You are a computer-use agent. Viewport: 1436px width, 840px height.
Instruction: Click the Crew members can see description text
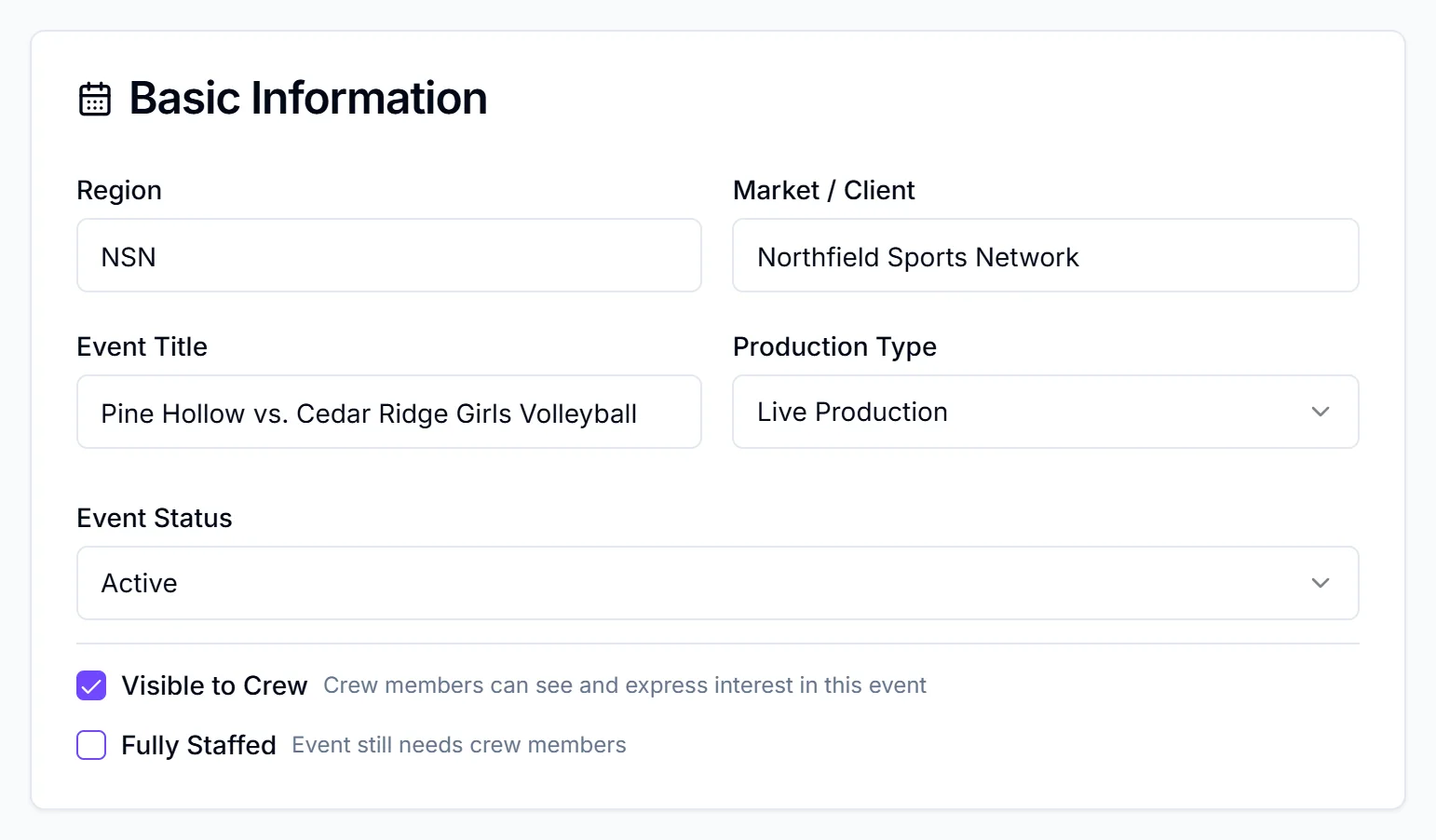625,685
